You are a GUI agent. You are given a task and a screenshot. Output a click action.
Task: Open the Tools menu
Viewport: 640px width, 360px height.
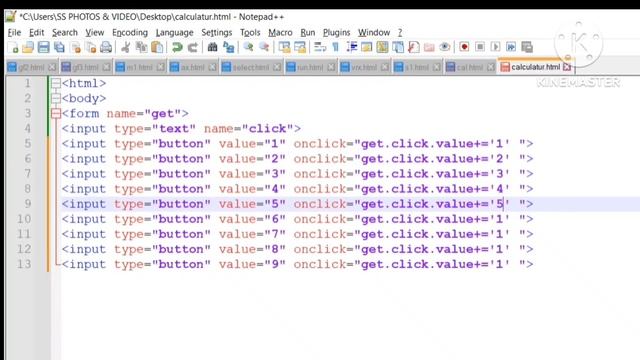tap(250, 33)
